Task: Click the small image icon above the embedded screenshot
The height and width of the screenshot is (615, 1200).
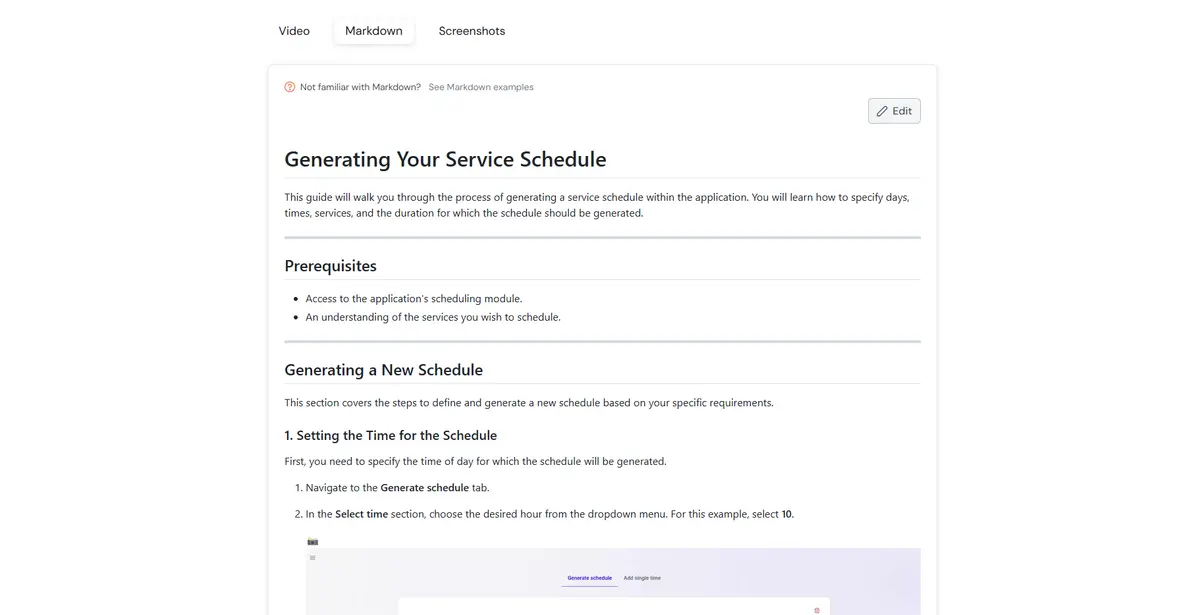Action: [x=313, y=541]
